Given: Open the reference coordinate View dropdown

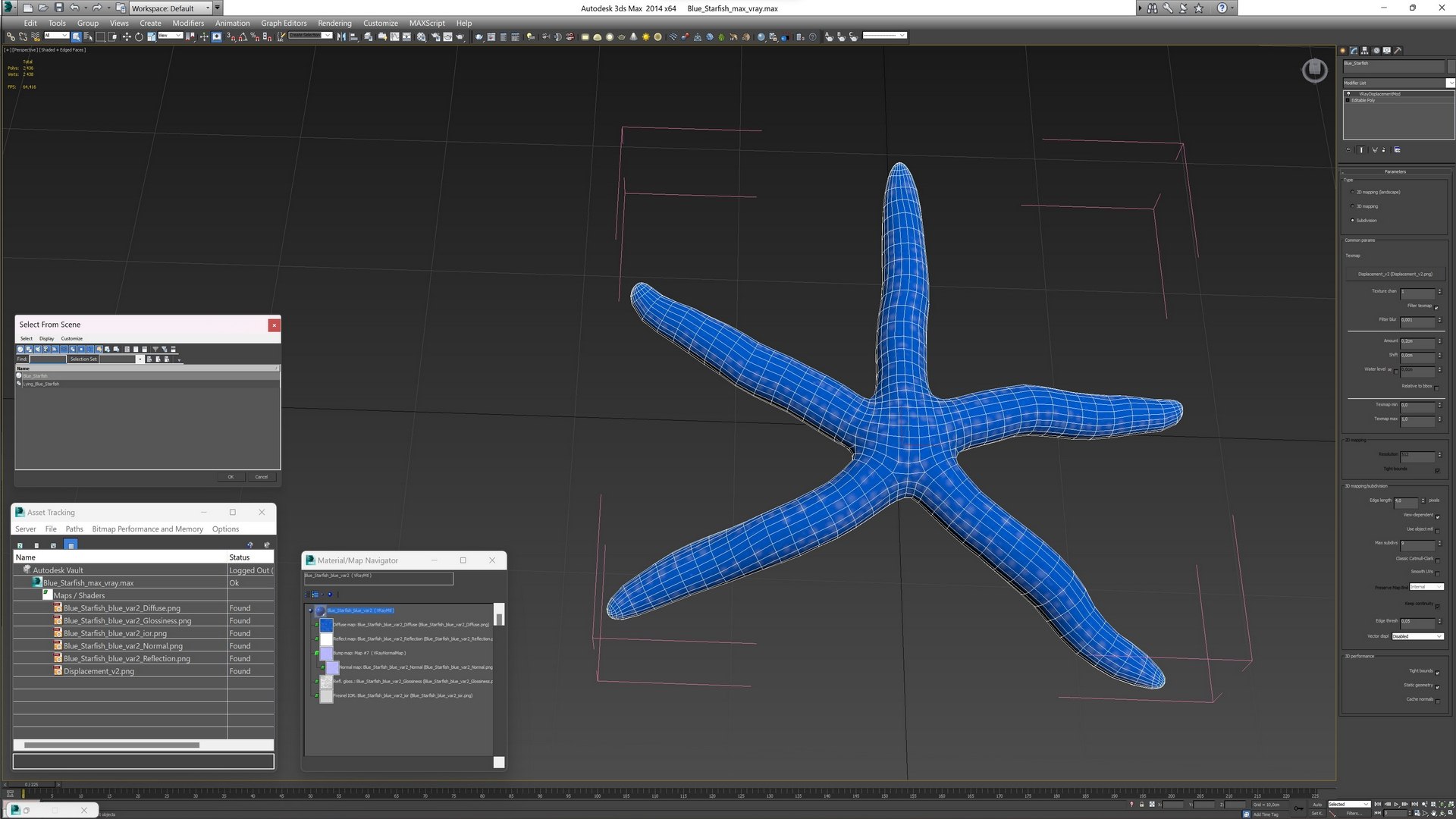Looking at the screenshot, I should coord(170,36).
